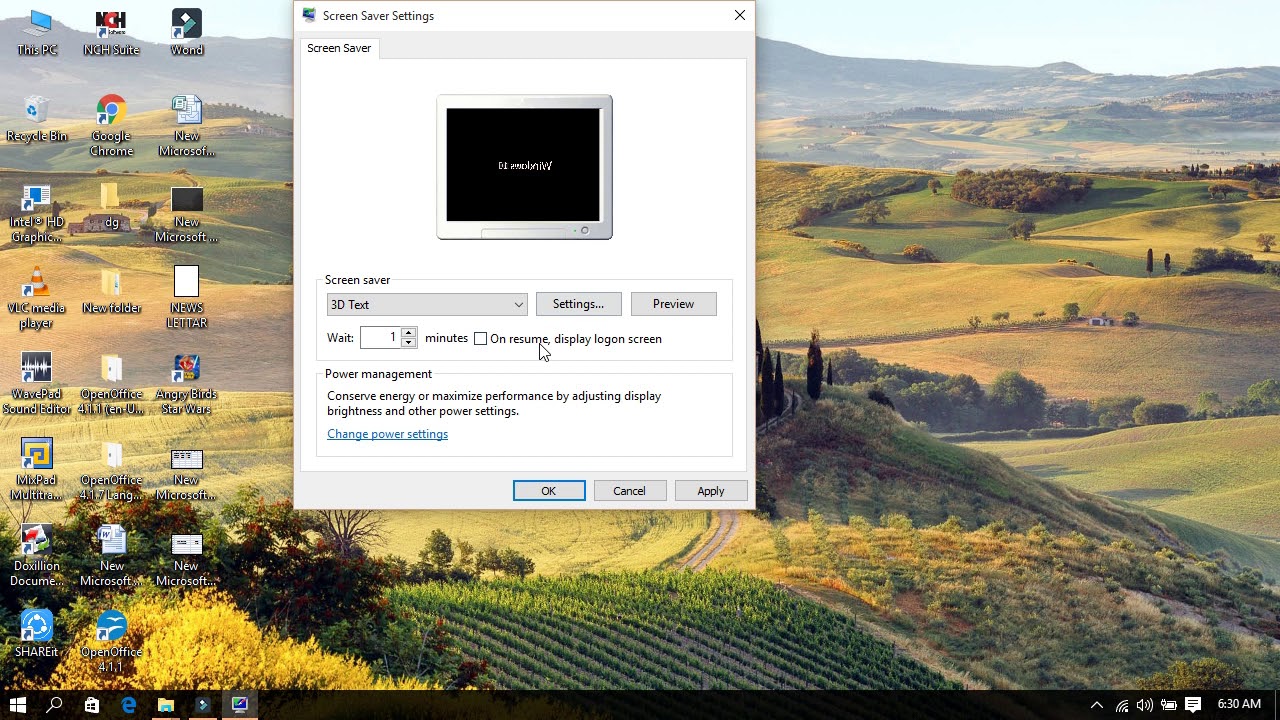Viewport: 1280px width, 720px height.
Task: Open the Change power settings link
Action: point(387,434)
